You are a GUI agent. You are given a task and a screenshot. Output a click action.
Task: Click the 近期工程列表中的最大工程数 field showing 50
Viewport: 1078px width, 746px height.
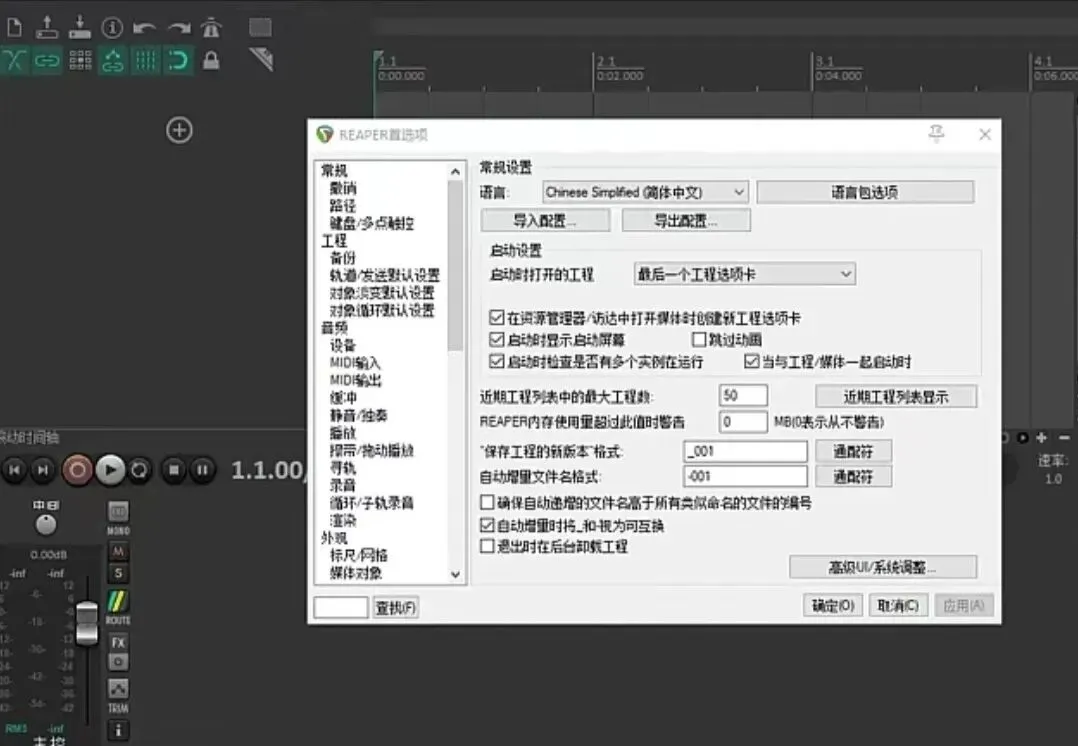(743, 396)
